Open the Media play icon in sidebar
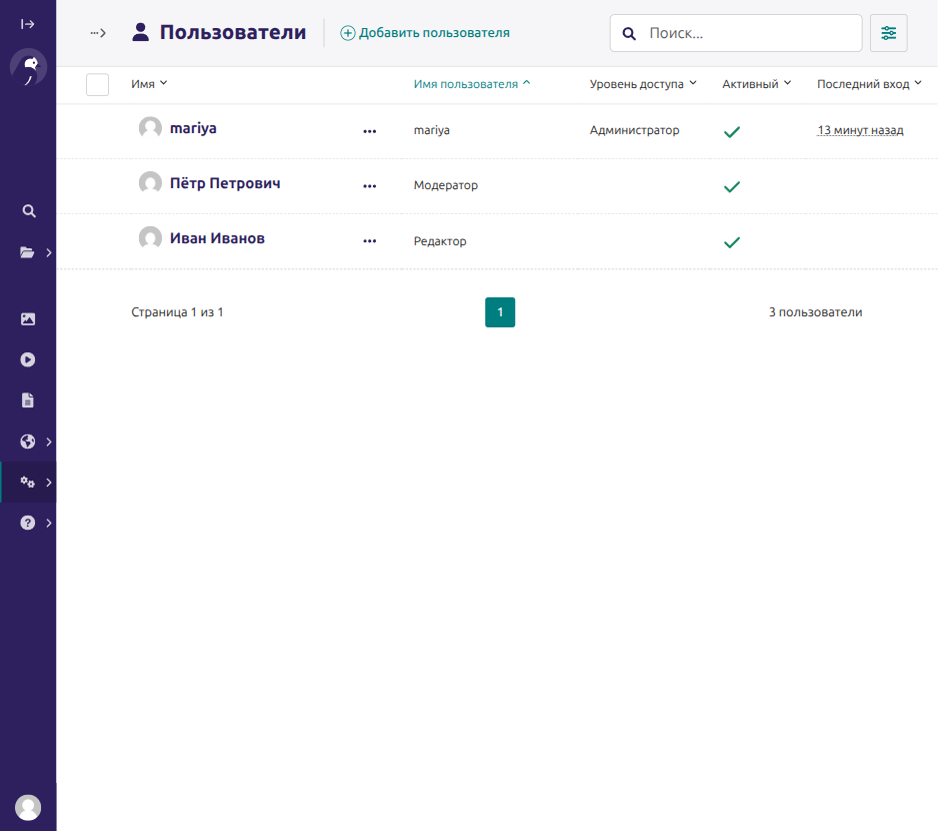 tap(28, 360)
